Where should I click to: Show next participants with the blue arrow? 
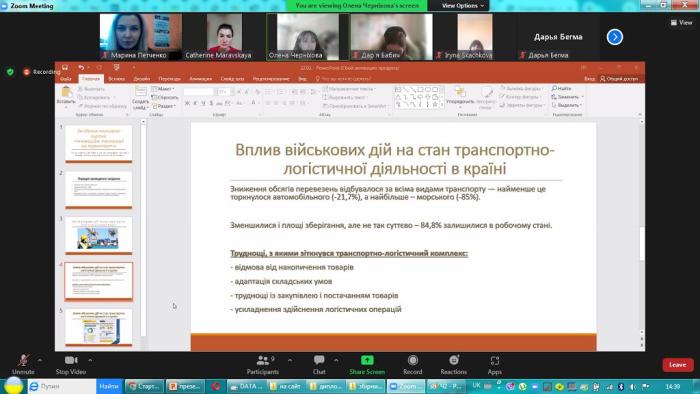pos(615,37)
